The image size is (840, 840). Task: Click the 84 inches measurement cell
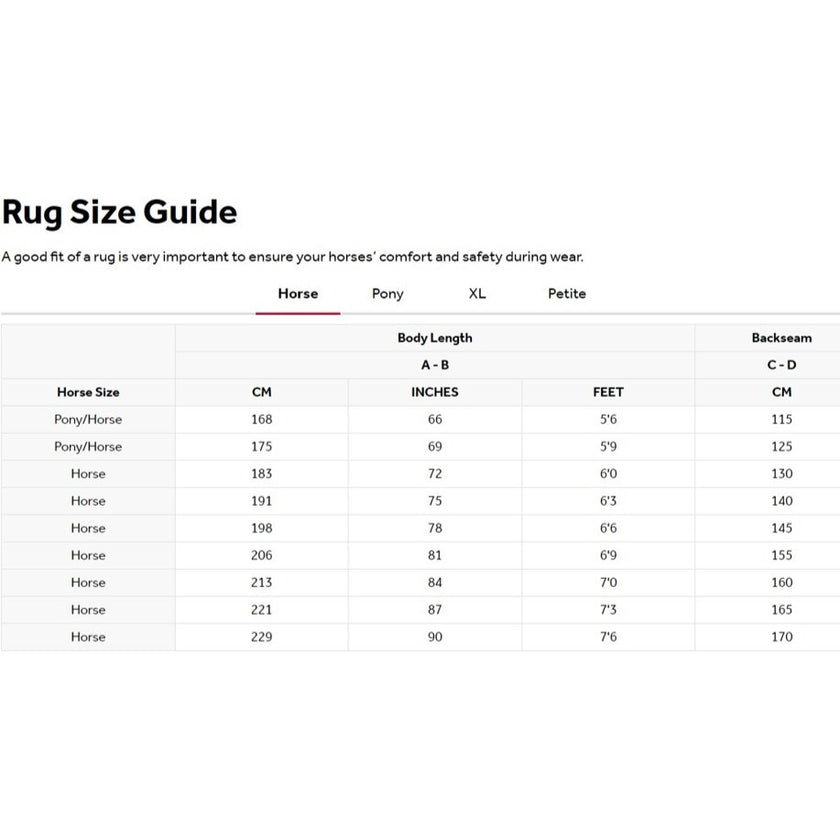click(433, 582)
